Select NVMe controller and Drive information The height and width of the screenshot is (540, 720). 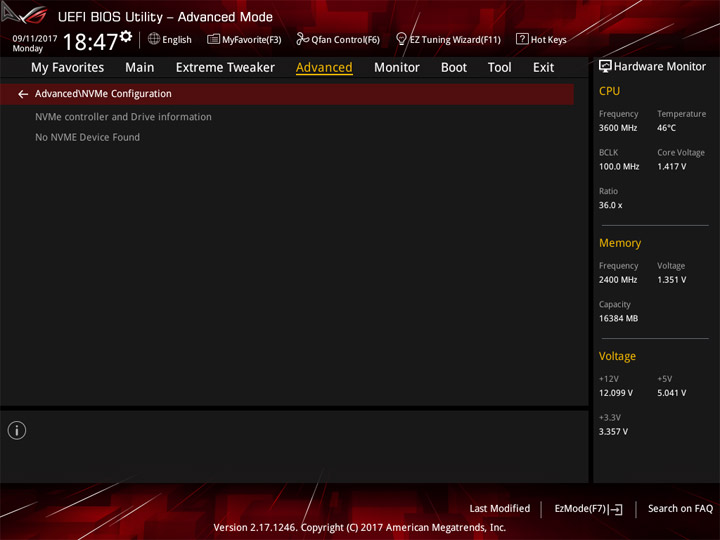tap(124, 117)
